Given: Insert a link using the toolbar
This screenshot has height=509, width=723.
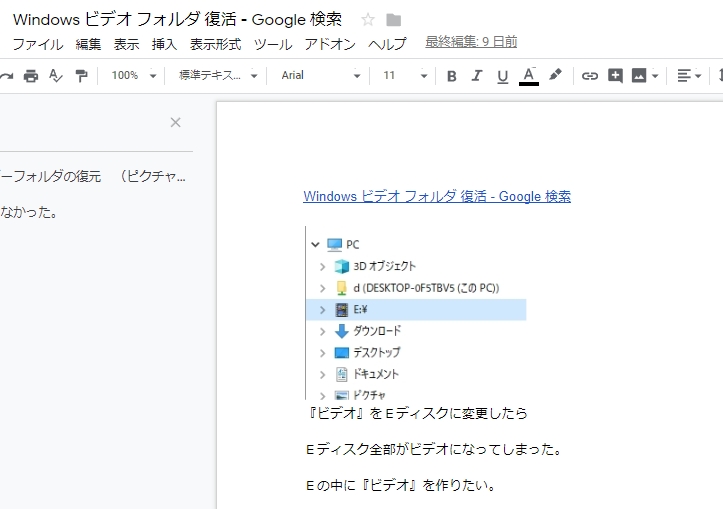Looking at the screenshot, I should tap(590, 76).
